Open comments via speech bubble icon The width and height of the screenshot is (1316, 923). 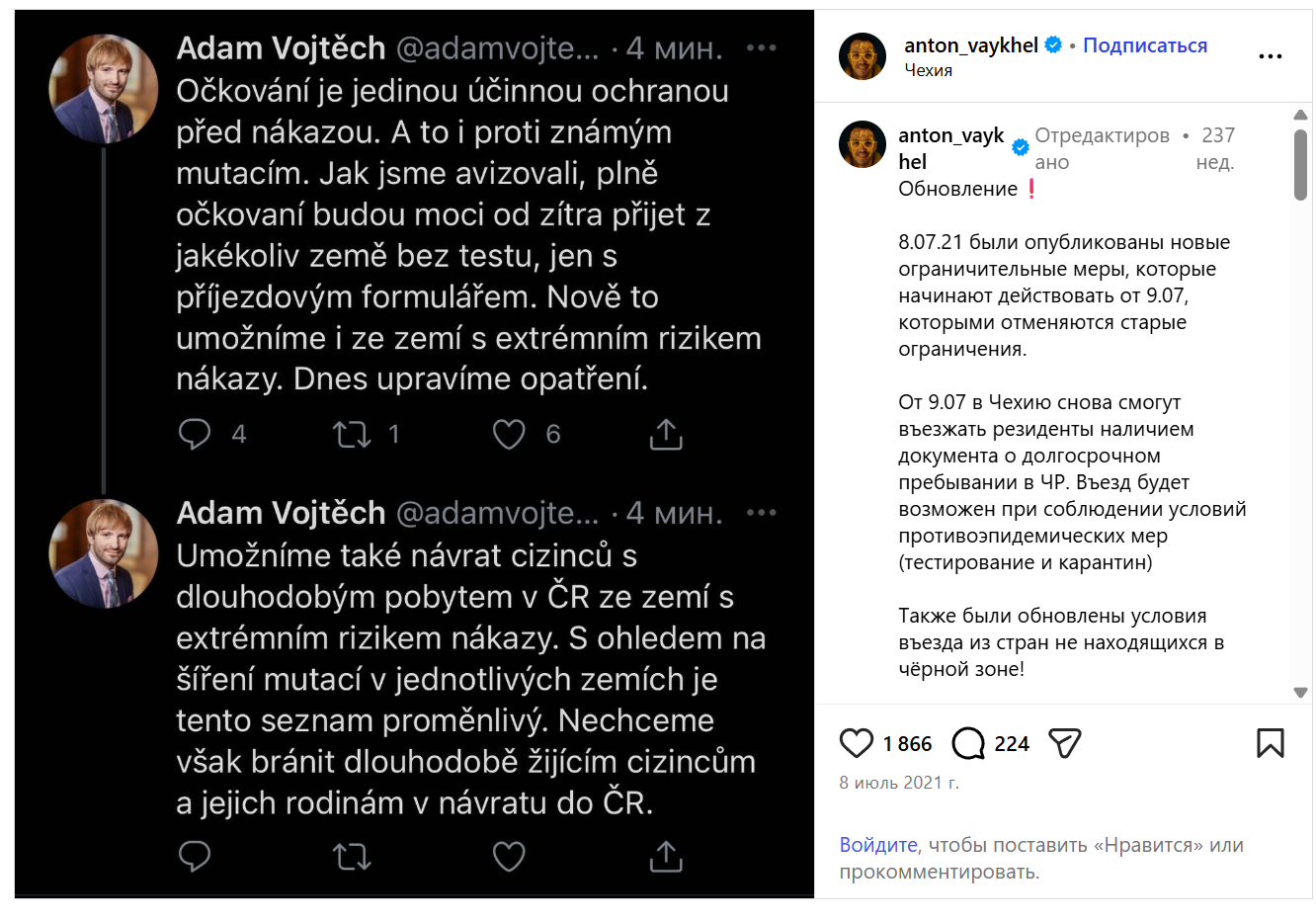[968, 743]
